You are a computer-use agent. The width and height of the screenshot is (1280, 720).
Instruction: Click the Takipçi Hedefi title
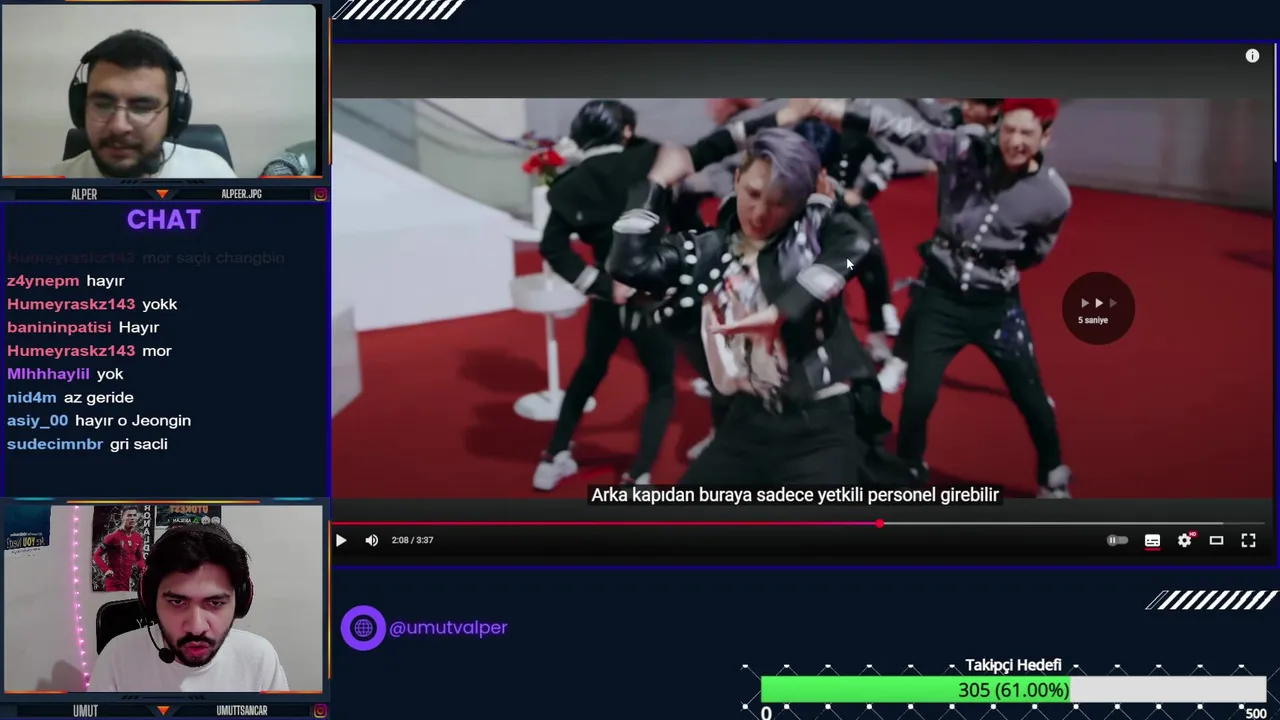(1013, 665)
